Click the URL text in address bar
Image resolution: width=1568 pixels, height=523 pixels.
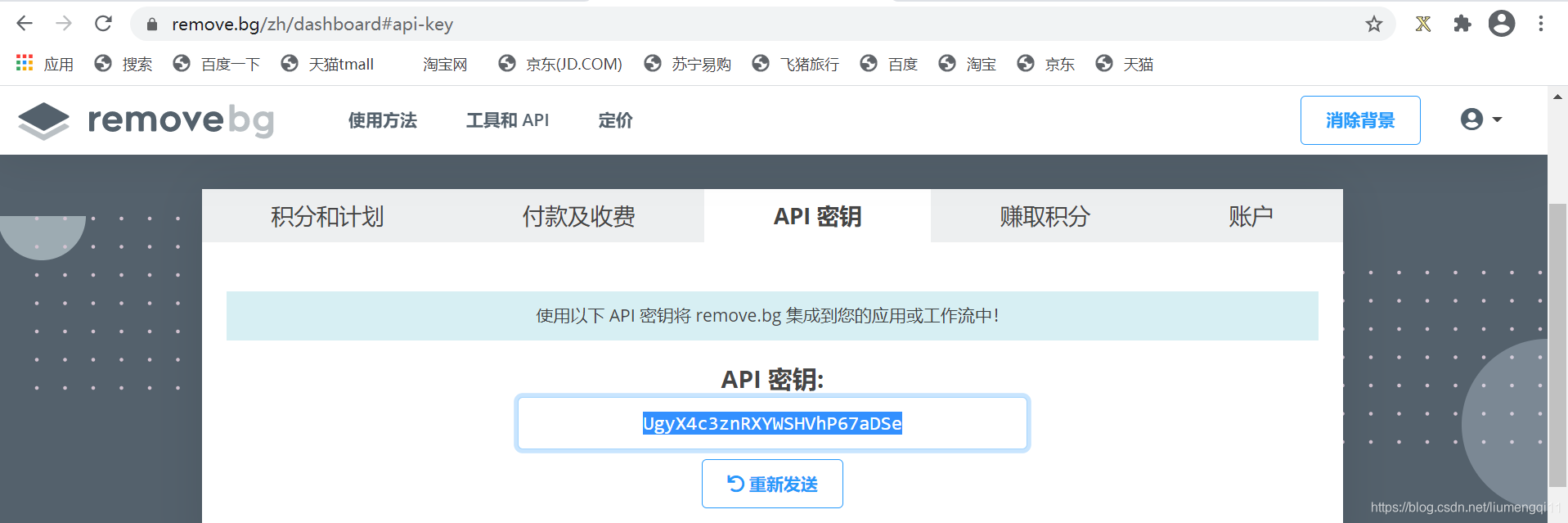pos(312,24)
